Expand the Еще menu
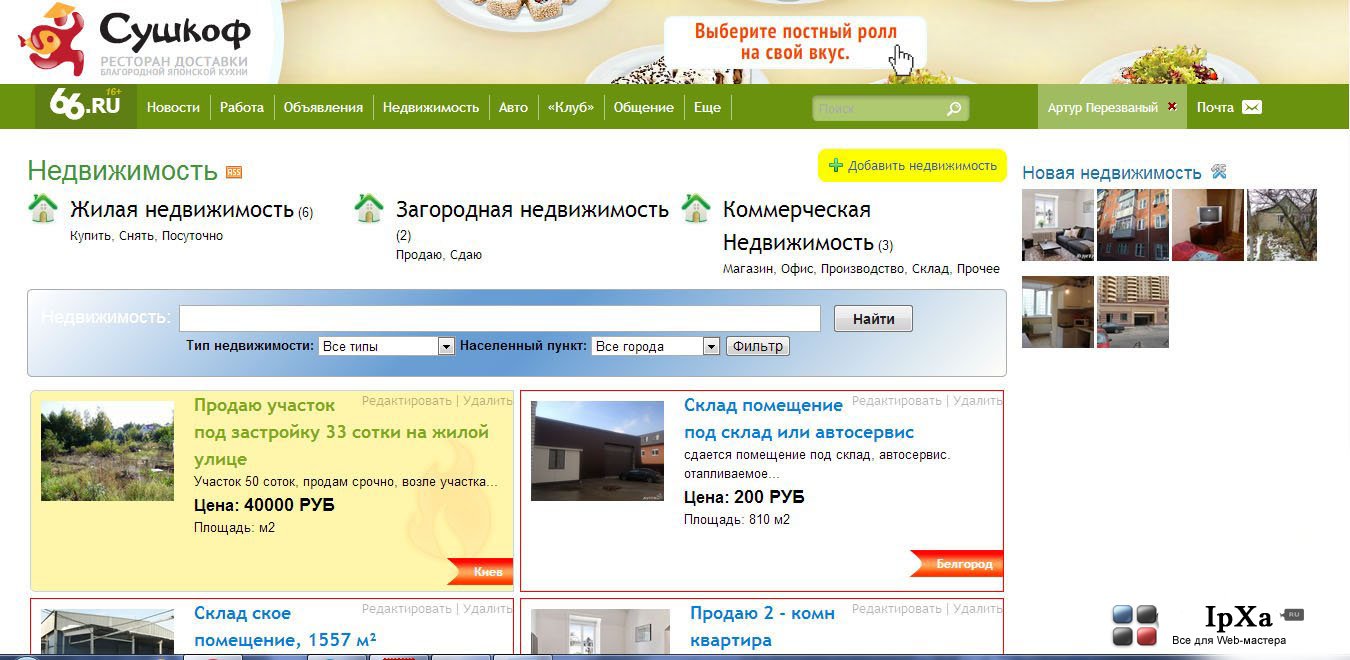Viewport: 1350px width, 660px height. point(707,107)
